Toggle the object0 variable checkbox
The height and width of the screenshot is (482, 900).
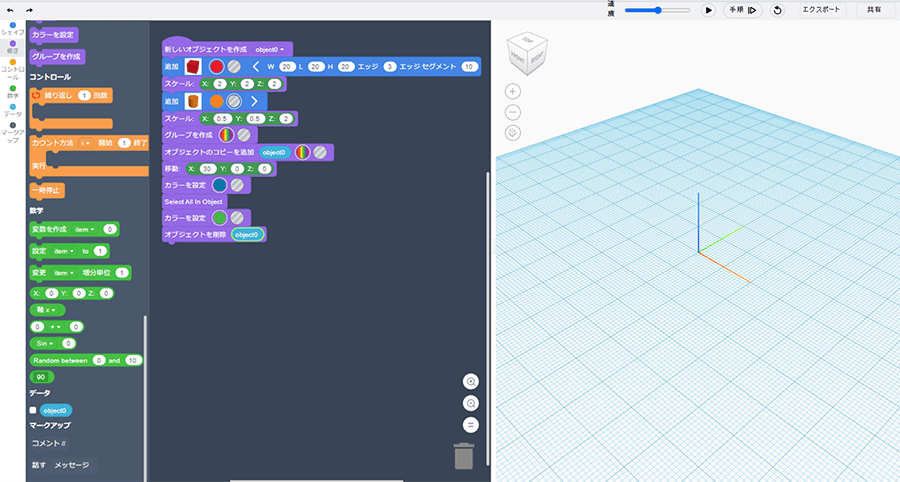click(x=33, y=410)
